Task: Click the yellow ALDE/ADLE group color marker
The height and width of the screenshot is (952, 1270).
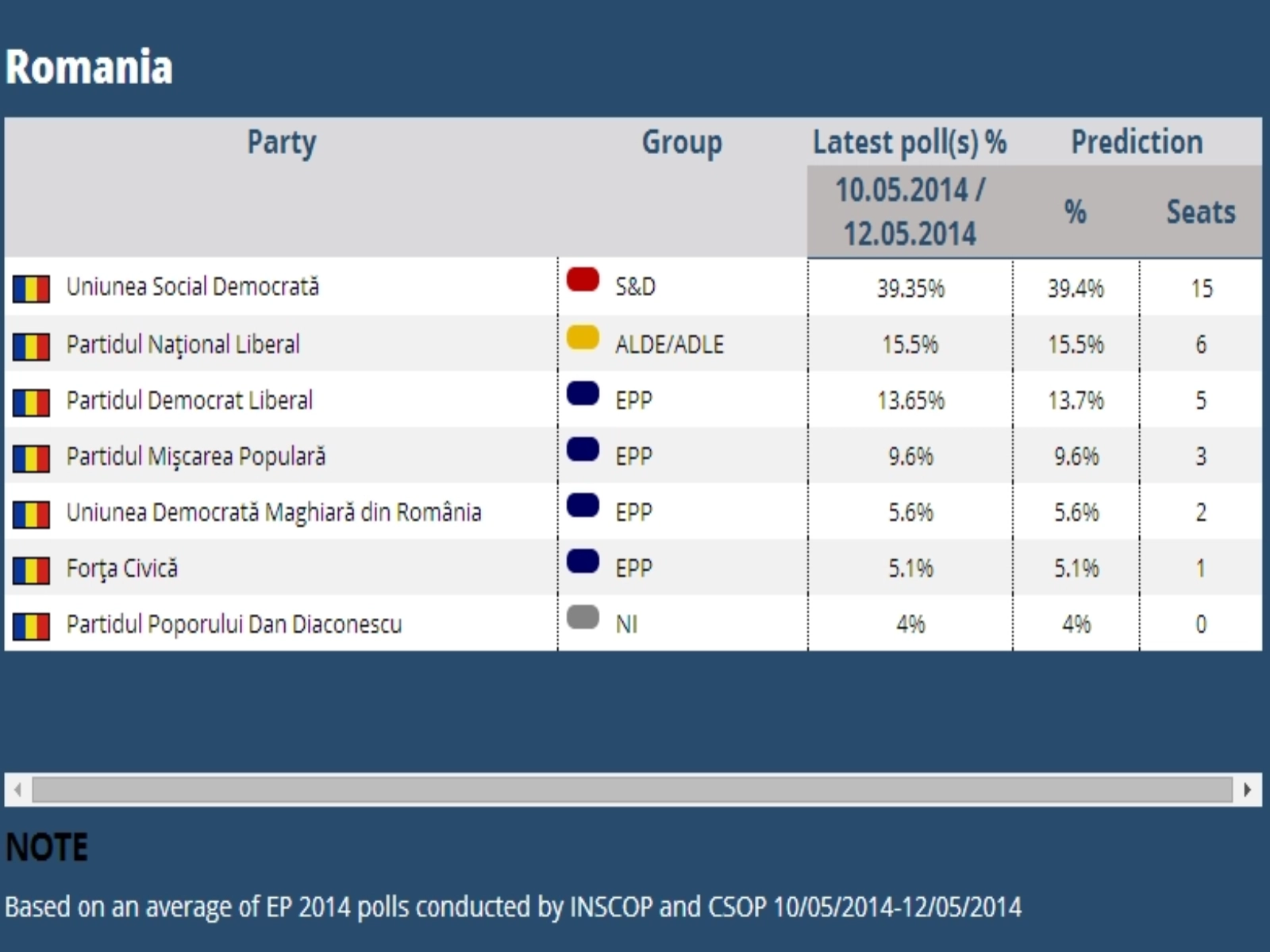Action: pyautogui.click(x=583, y=337)
